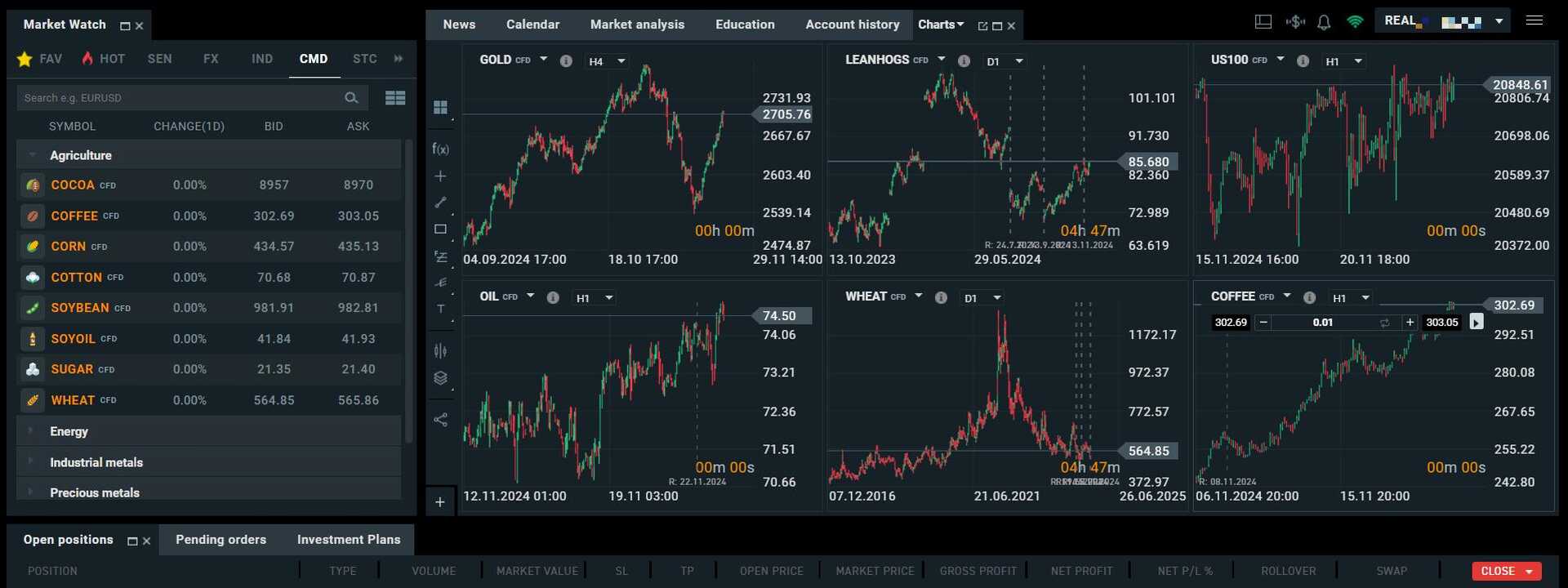Open COFFEE chart info icon
This screenshot has width=1568, height=588.
click(x=1309, y=298)
